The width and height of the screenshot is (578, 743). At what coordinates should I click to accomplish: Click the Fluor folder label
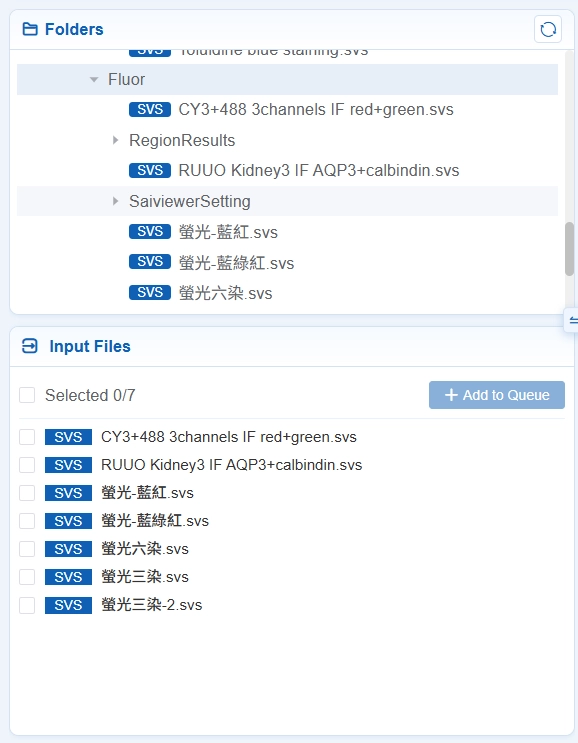tap(126, 80)
